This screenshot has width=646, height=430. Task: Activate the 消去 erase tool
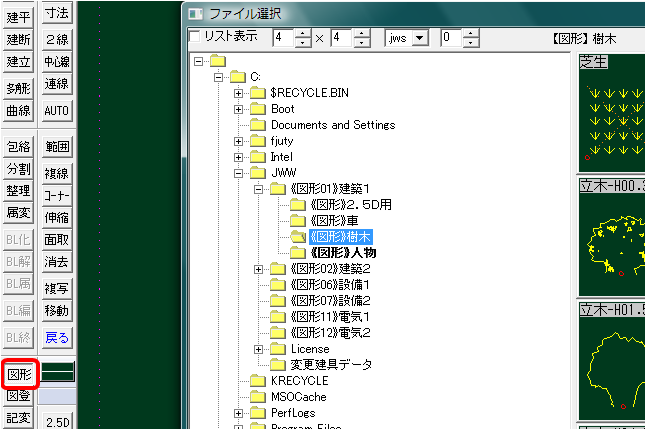57,262
